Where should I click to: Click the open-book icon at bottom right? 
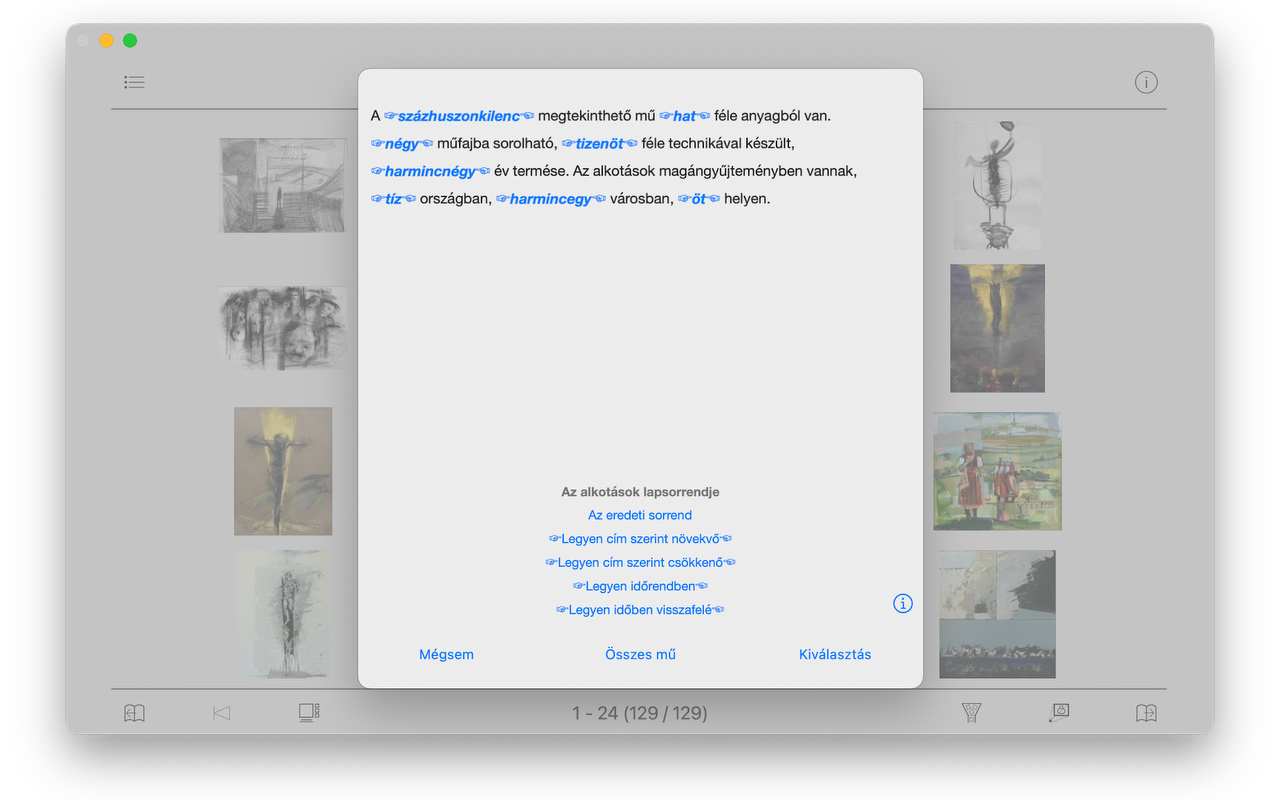[1146, 713]
